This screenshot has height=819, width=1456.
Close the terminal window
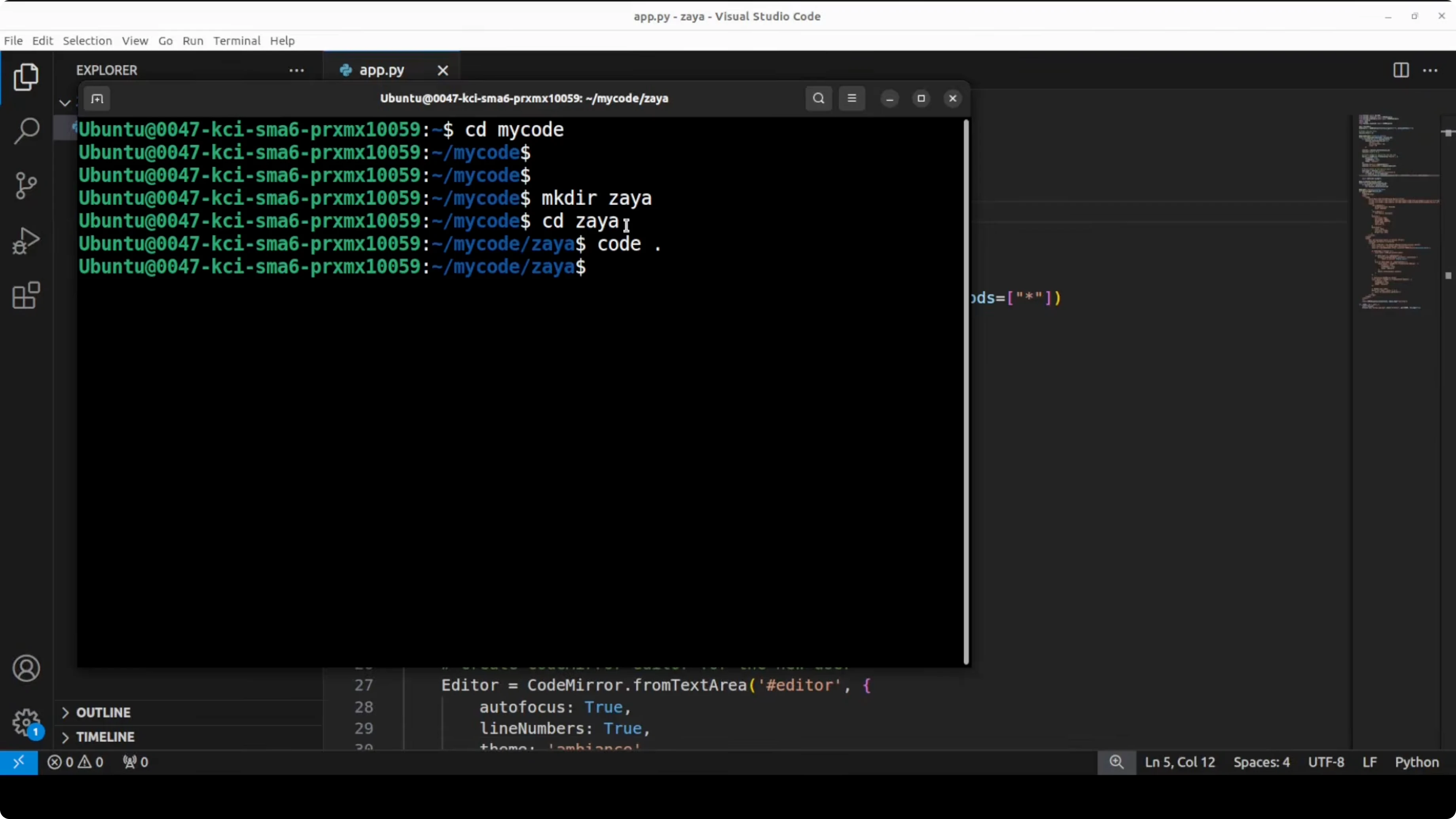point(952,99)
